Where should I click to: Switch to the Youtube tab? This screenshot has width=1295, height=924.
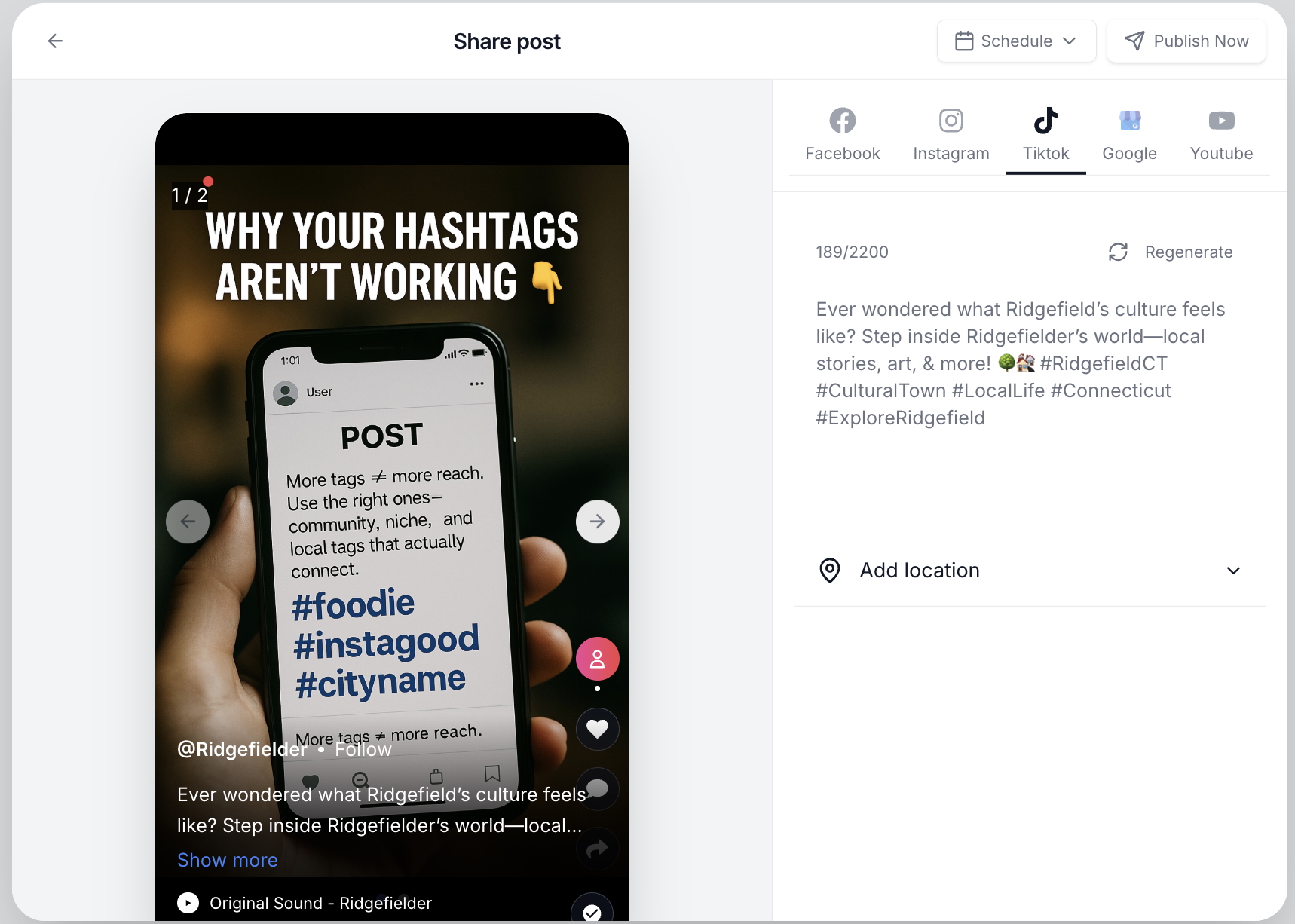click(x=1221, y=135)
